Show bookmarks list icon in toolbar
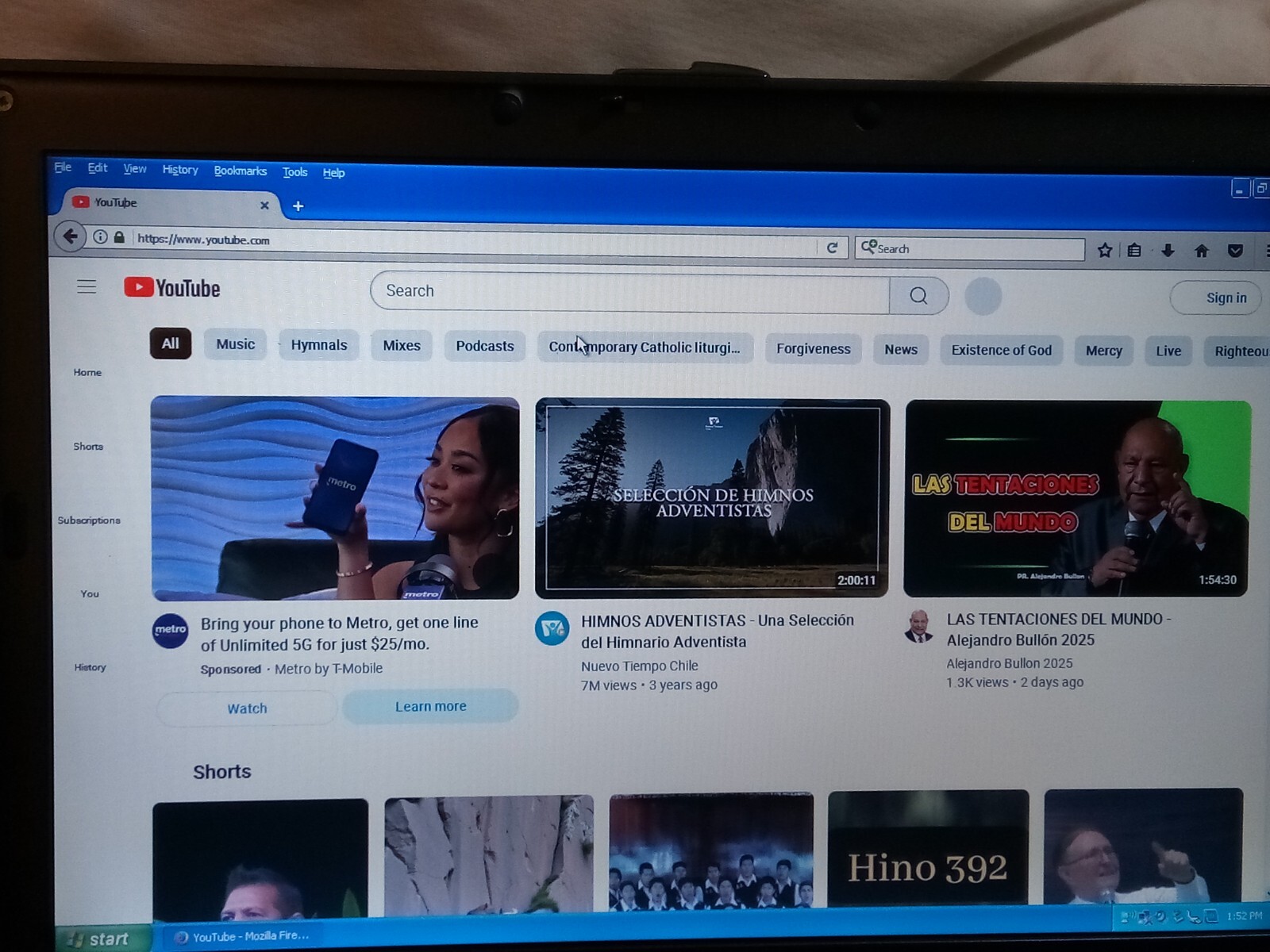Screen dimensions: 1270x952 coord(1134,251)
